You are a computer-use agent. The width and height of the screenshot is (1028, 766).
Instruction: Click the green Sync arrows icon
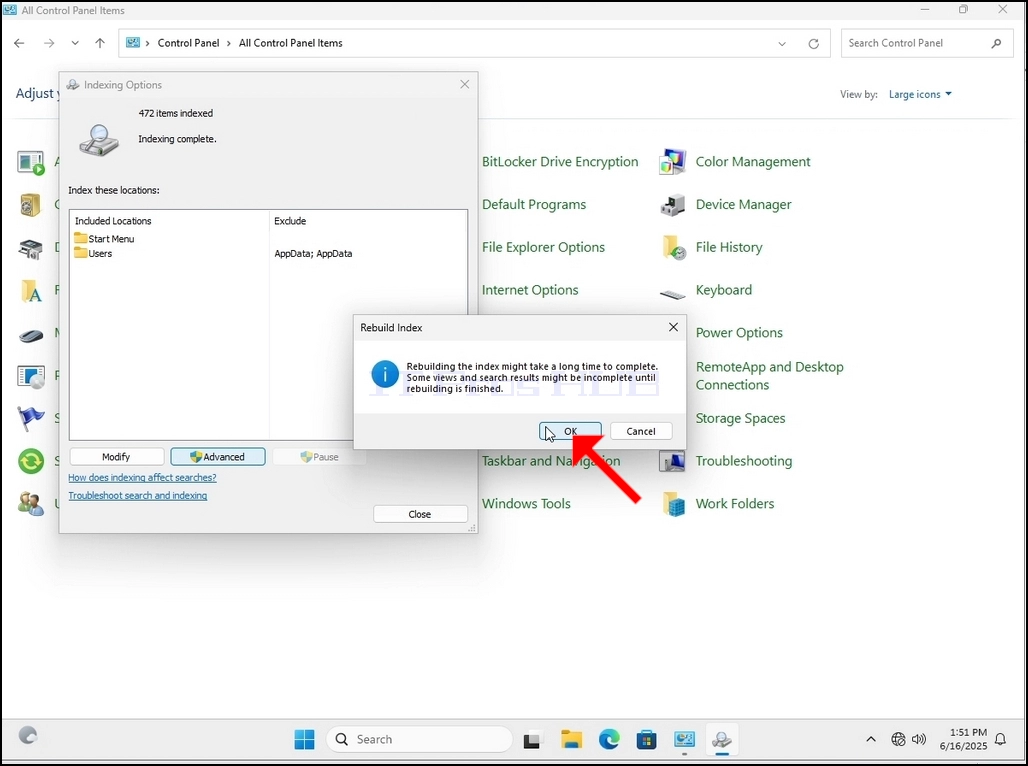coord(31,461)
